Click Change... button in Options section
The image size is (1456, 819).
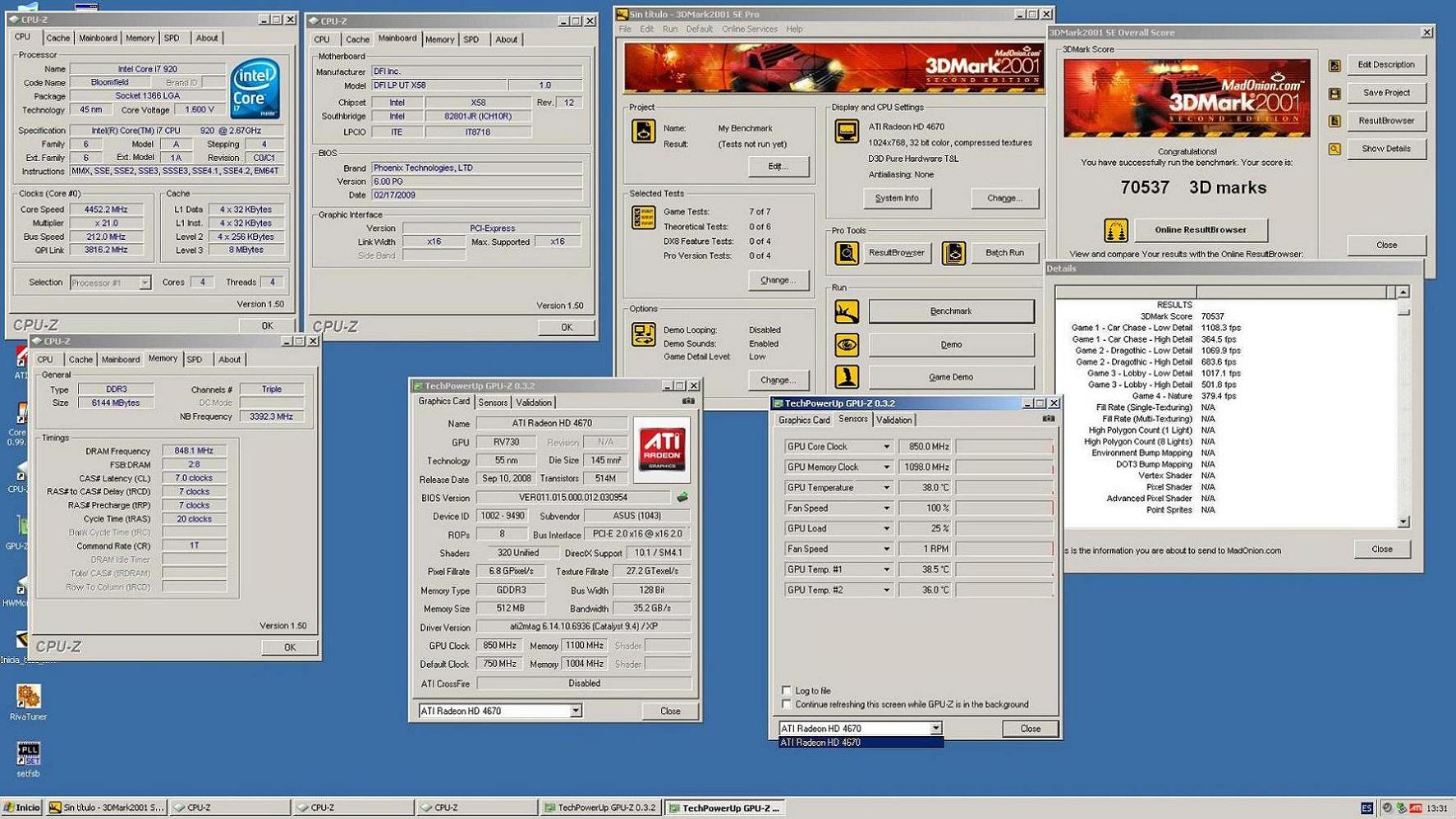pos(778,380)
